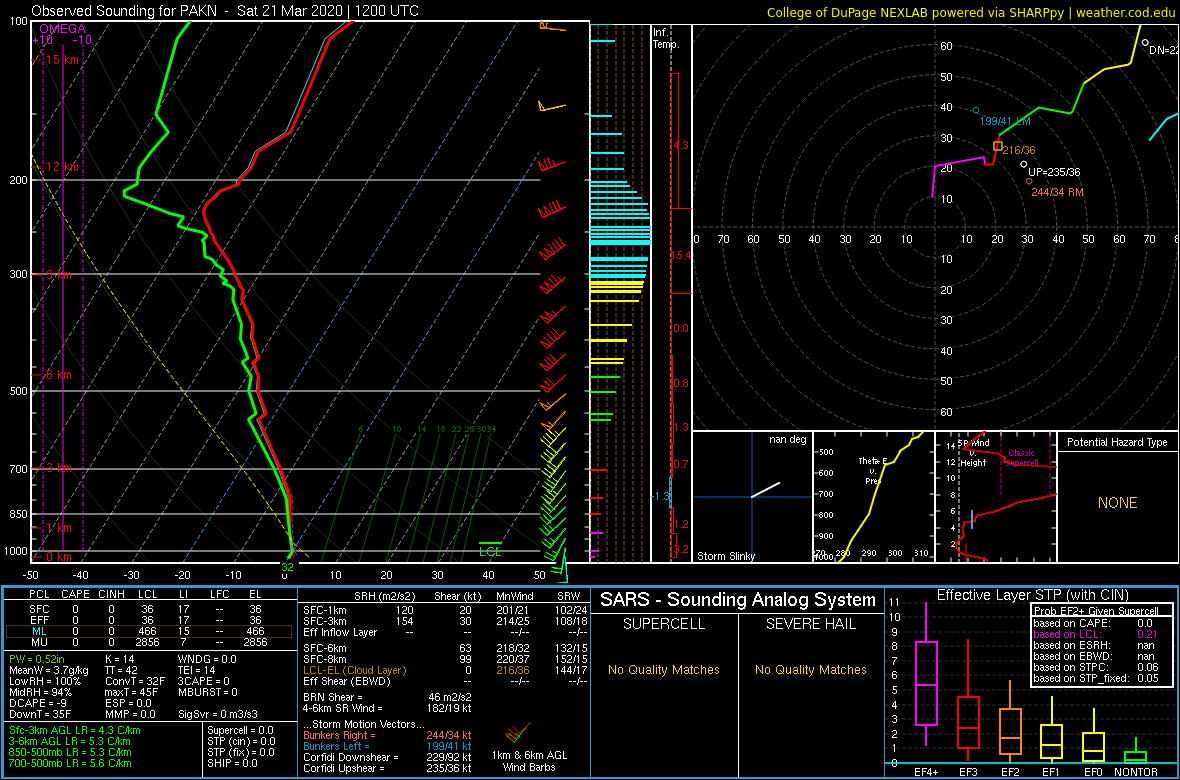The height and width of the screenshot is (780, 1180).
Task: Click the Effective Layer STP (with CIN) title
Action: click(x=1031, y=595)
